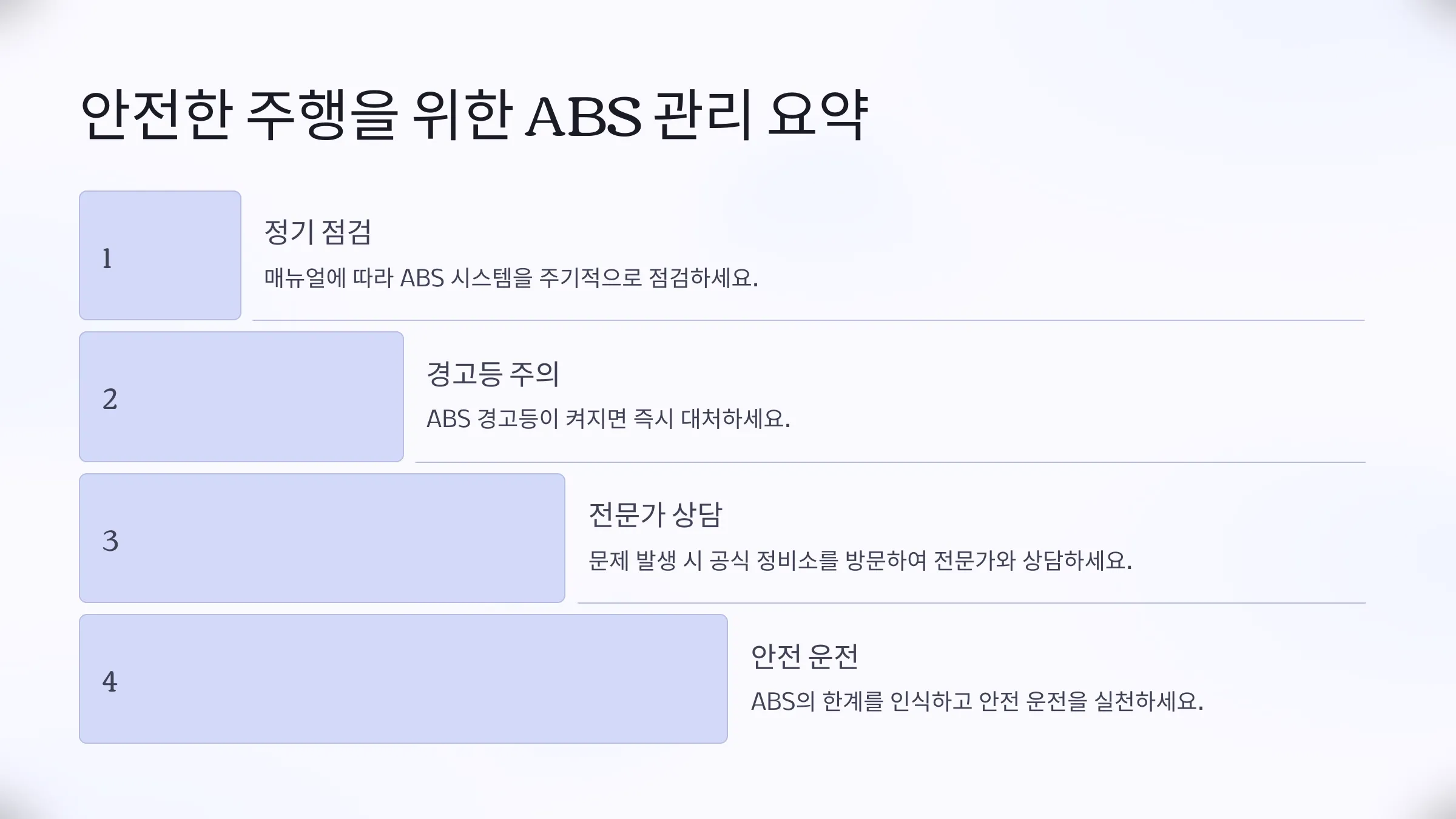Click the heading 전문가 상담
This screenshot has height=819, width=1456.
tap(655, 514)
